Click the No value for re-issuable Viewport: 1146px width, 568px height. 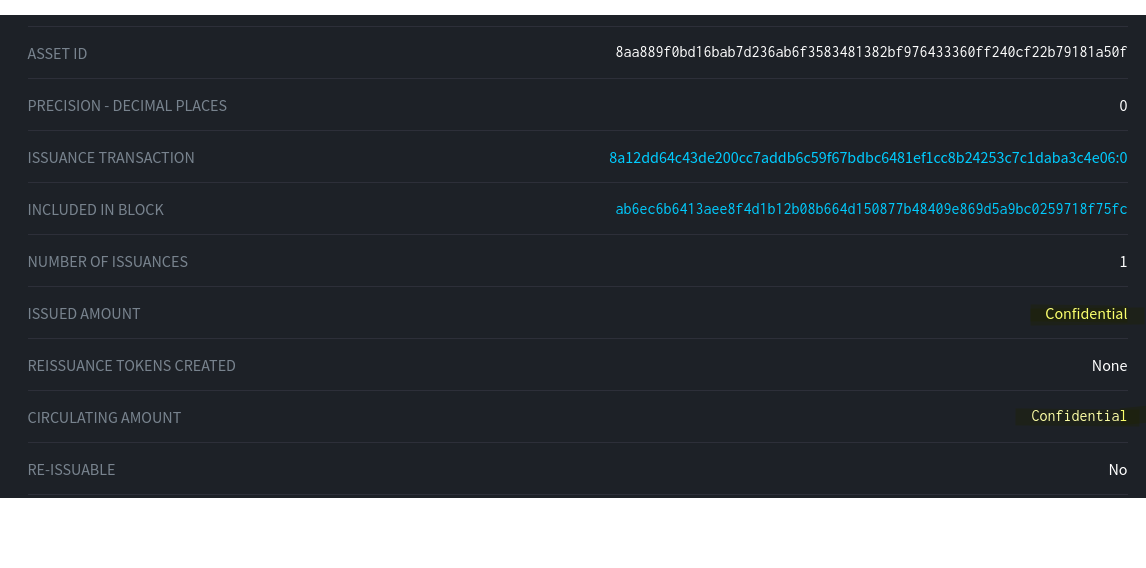[x=1117, y=470]
